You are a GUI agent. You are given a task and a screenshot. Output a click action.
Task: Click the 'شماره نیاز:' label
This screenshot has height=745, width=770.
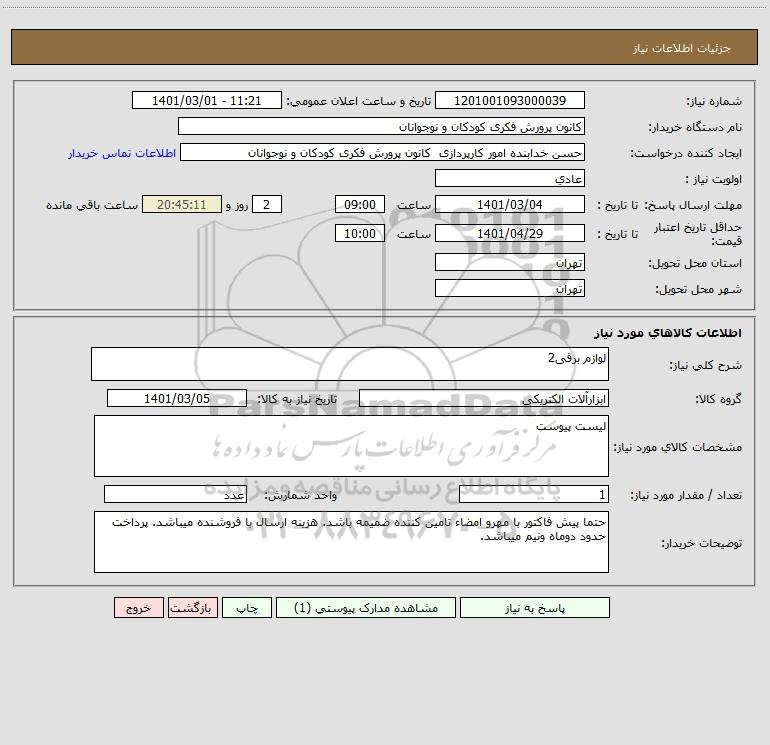(x=714, y=102)
